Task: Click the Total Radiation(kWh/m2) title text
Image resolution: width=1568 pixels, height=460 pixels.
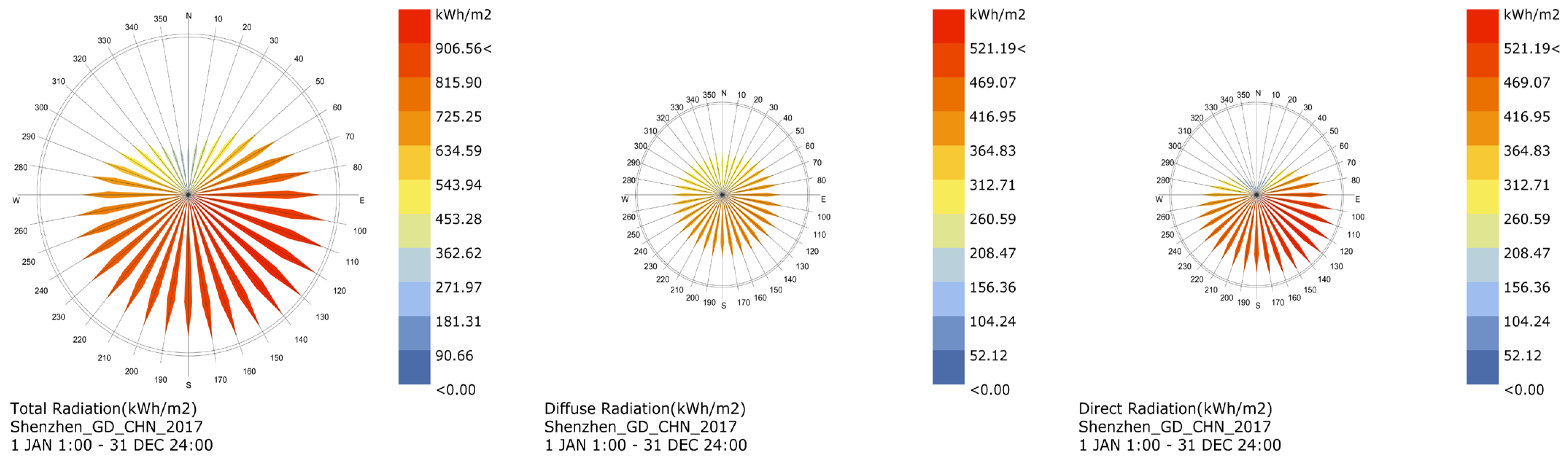Action: pyautogui.click(x=104, y=408)
